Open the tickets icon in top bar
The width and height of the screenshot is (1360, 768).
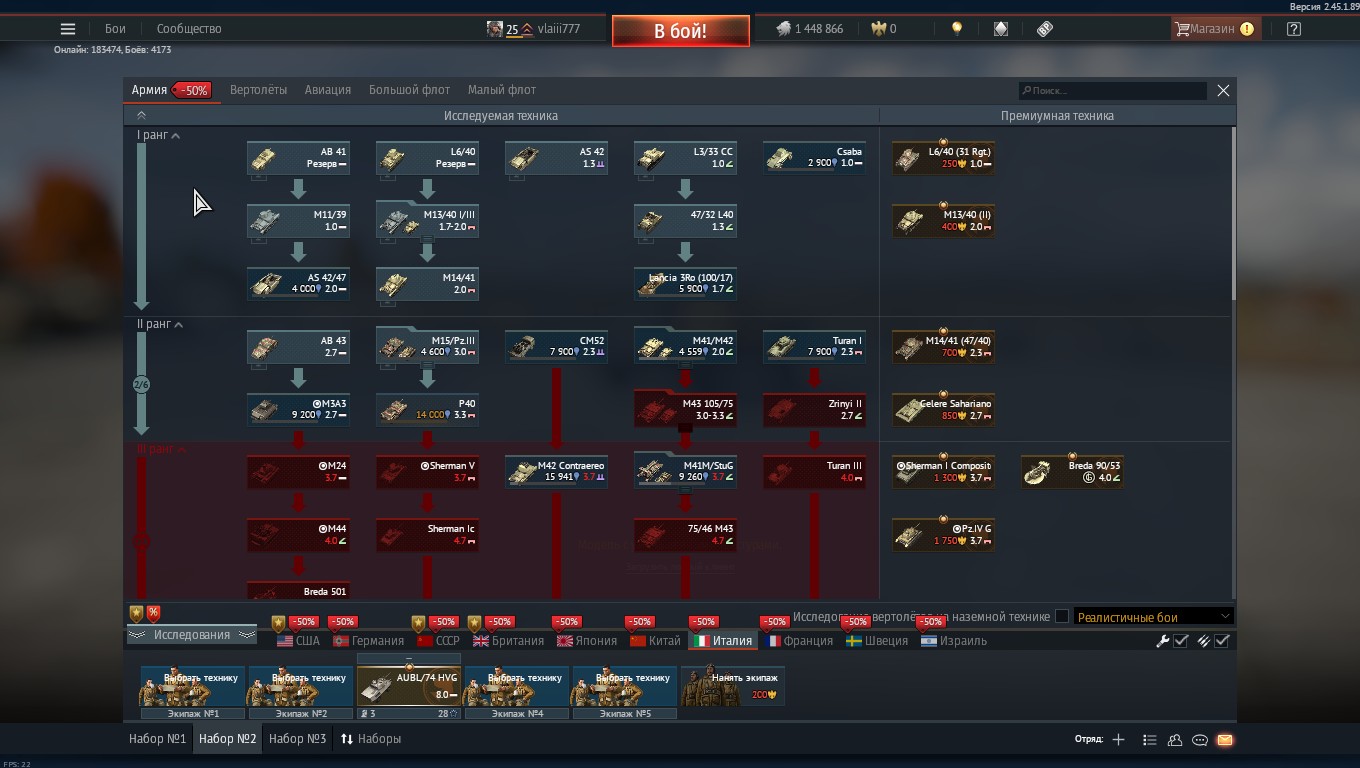(x=1045, y=29)
